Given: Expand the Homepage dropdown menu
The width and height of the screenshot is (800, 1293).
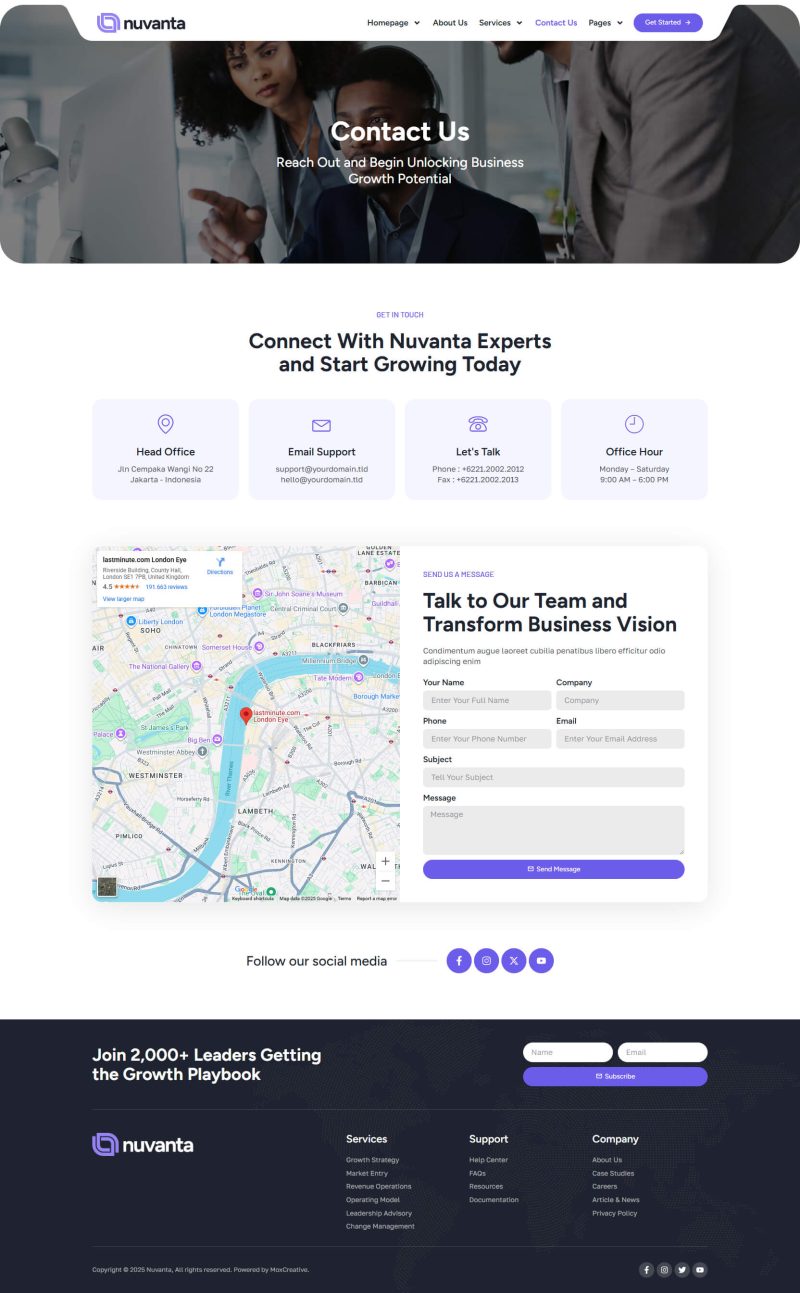Looking at the screenshot, I should point(393,23).
